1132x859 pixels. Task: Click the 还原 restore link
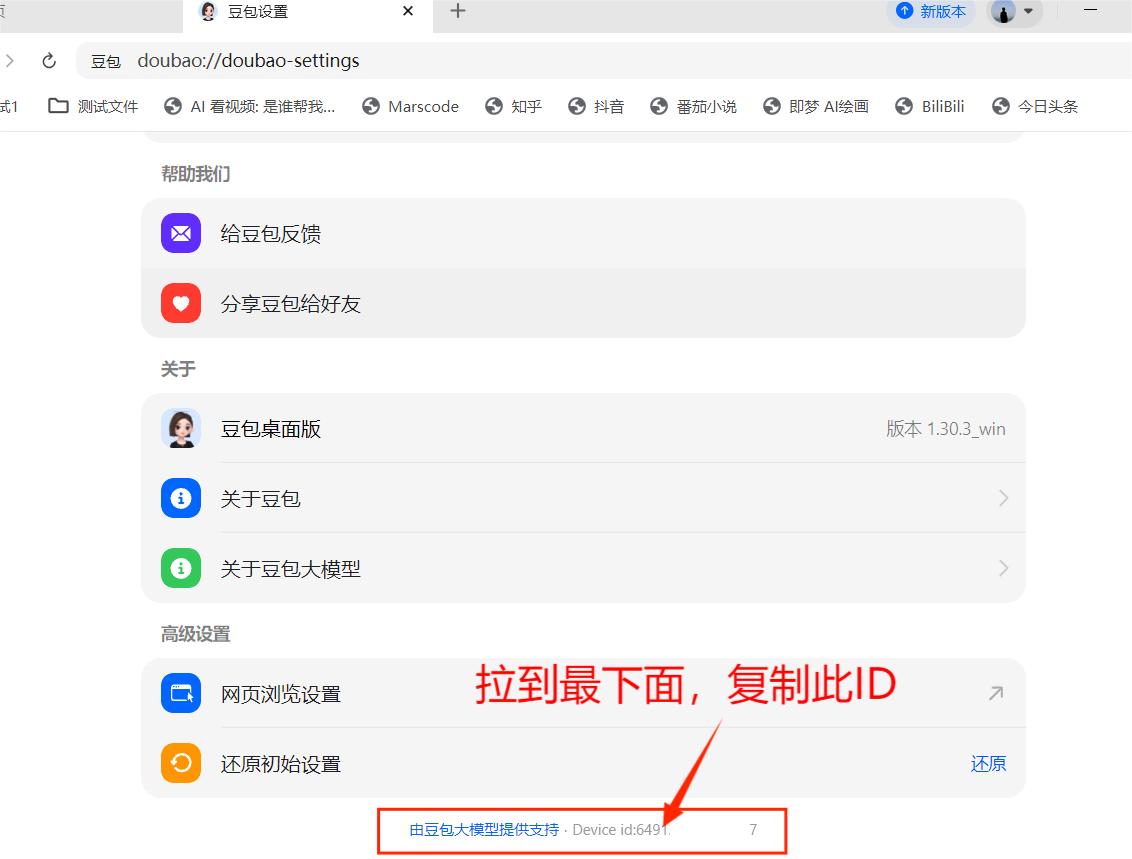pos(988,764)
